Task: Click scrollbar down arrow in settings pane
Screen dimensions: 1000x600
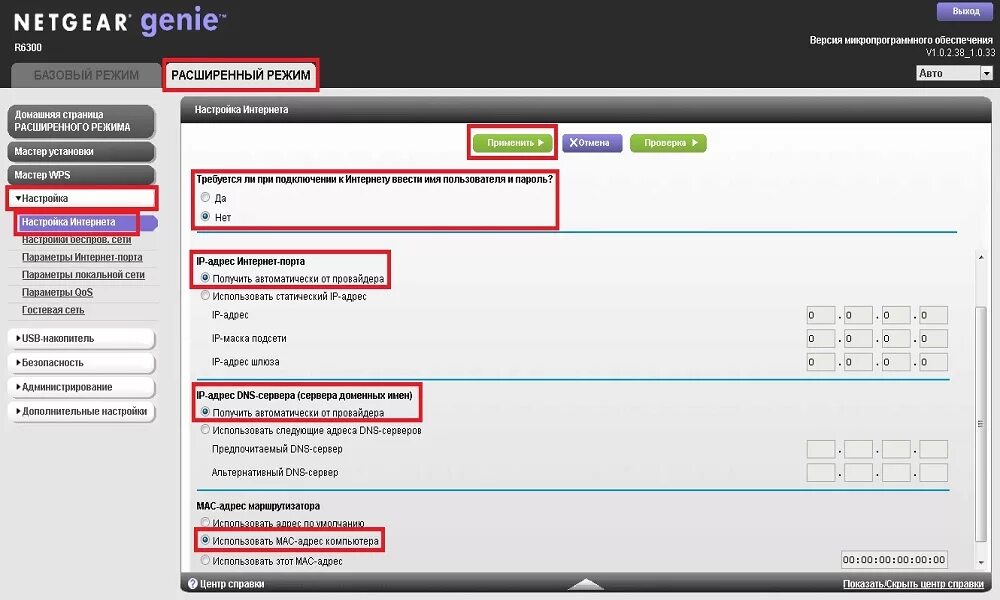Action: pyautogui.click(x=981, y=562)
